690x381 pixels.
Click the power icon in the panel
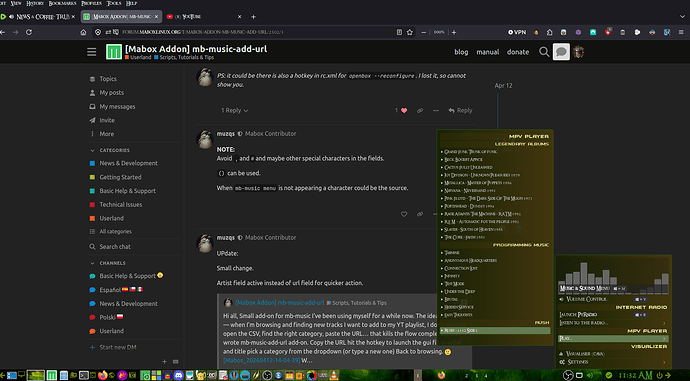click(659, 375)
